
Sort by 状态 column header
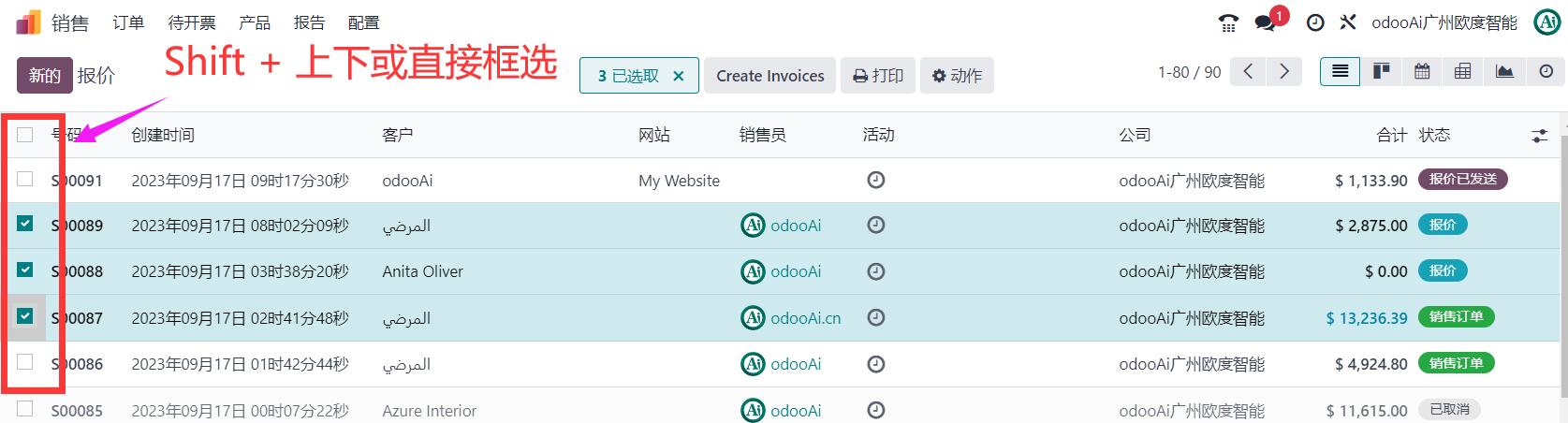click(x=1434, y=135)
